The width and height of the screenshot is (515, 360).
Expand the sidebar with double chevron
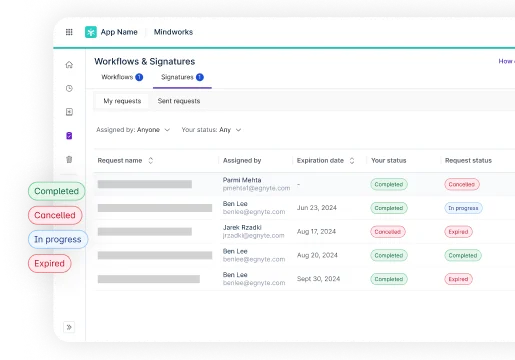[x=69, y=327]
